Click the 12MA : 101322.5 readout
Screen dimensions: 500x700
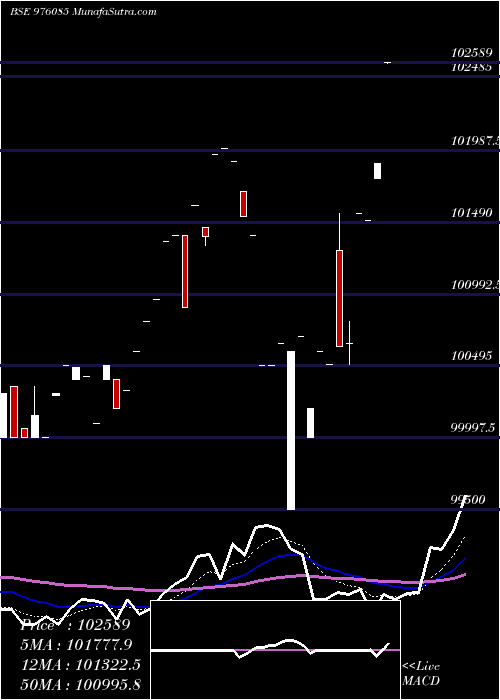click(x=81, y=665)
